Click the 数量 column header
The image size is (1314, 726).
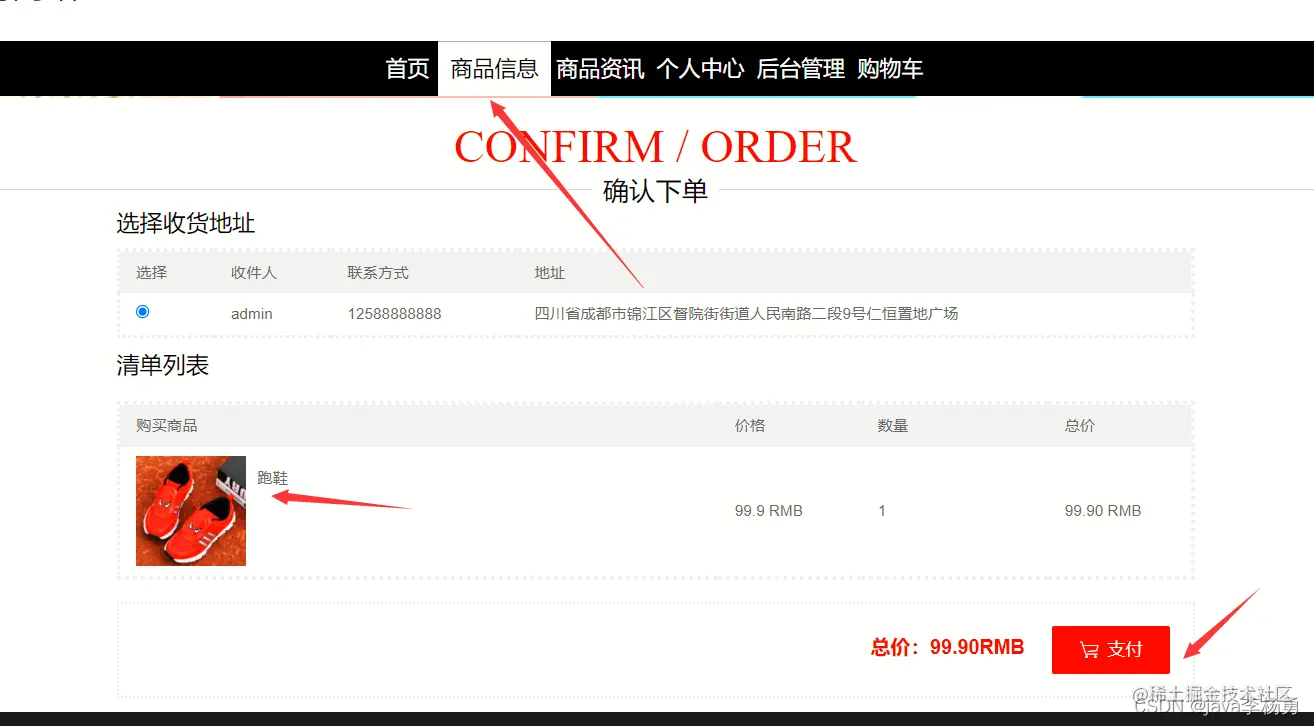[x=893, y=426]
